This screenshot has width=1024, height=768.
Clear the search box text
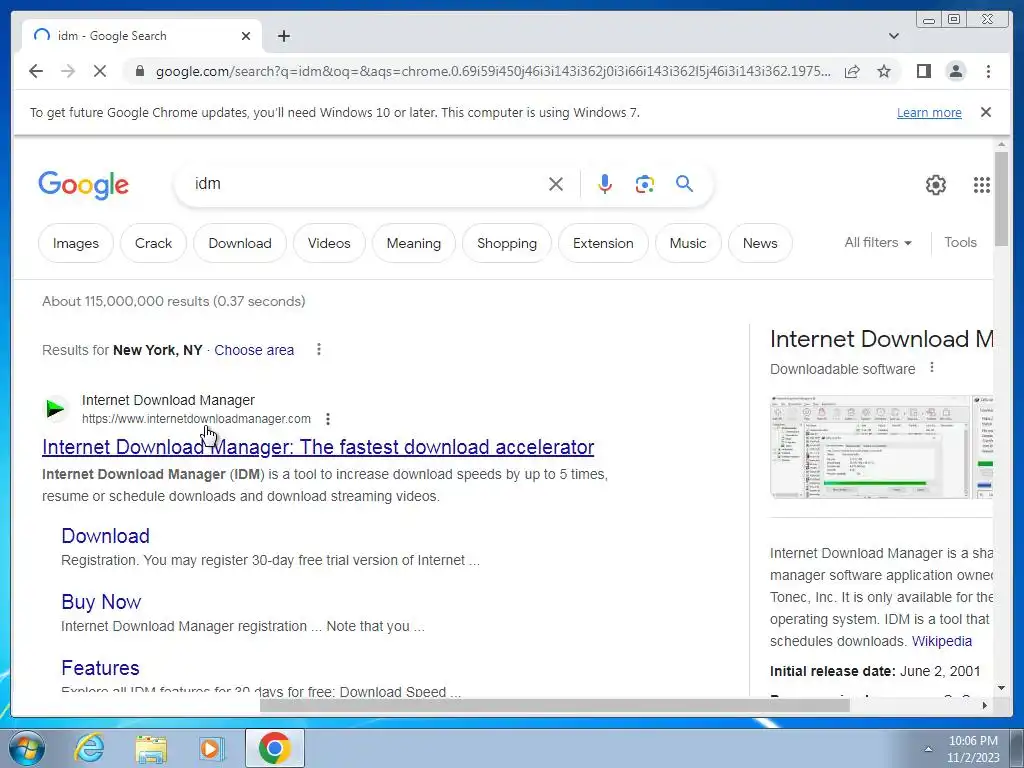click(x=556, y=184)
